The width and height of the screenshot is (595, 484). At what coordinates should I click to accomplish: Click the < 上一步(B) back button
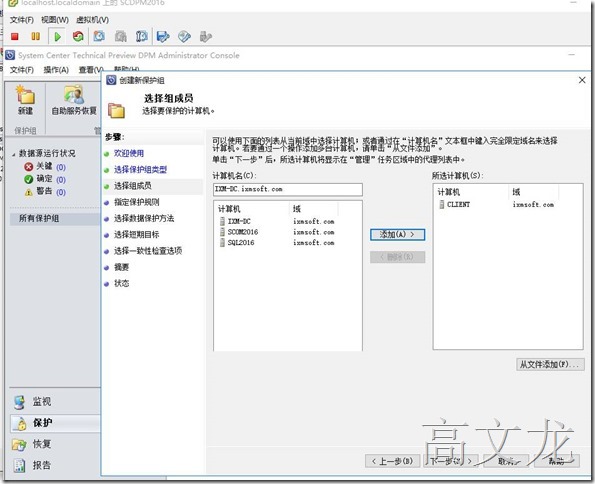point(392,461)
